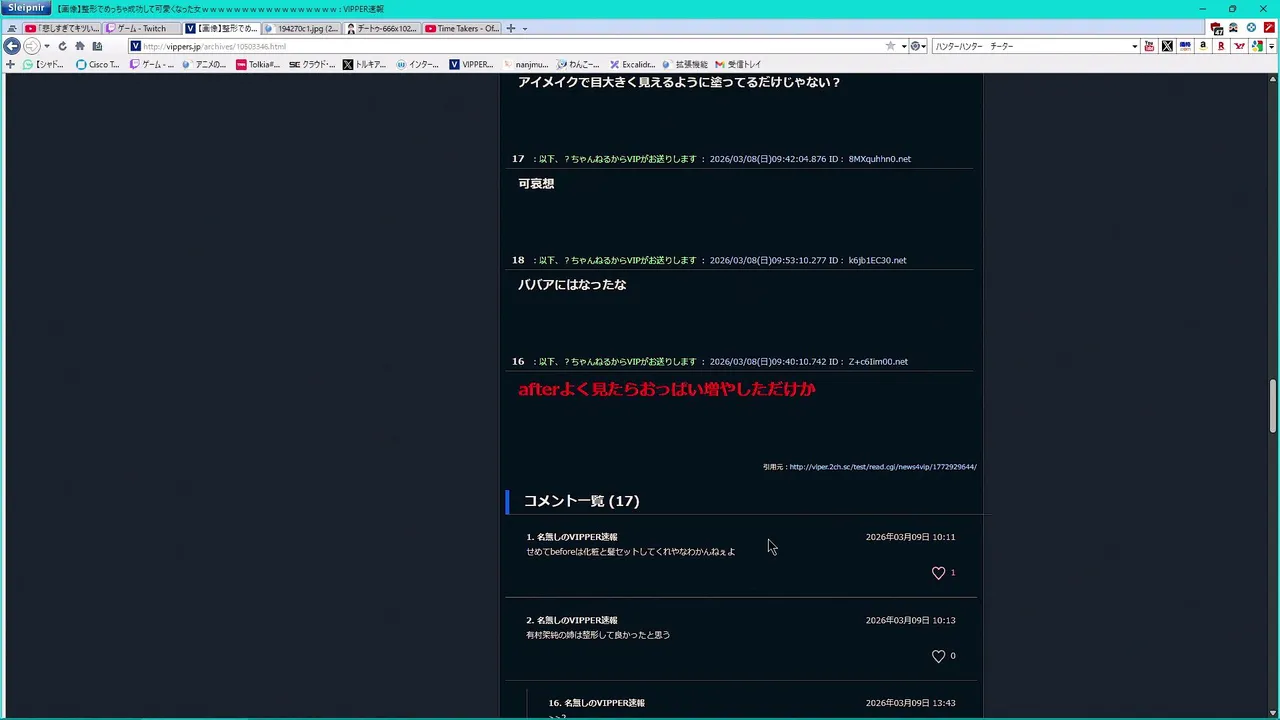This screenshot has height=720, width=1280.
Task: Switch to the 悲しすぎてキツい YouTube tab
Action: (x=62, y=28)
